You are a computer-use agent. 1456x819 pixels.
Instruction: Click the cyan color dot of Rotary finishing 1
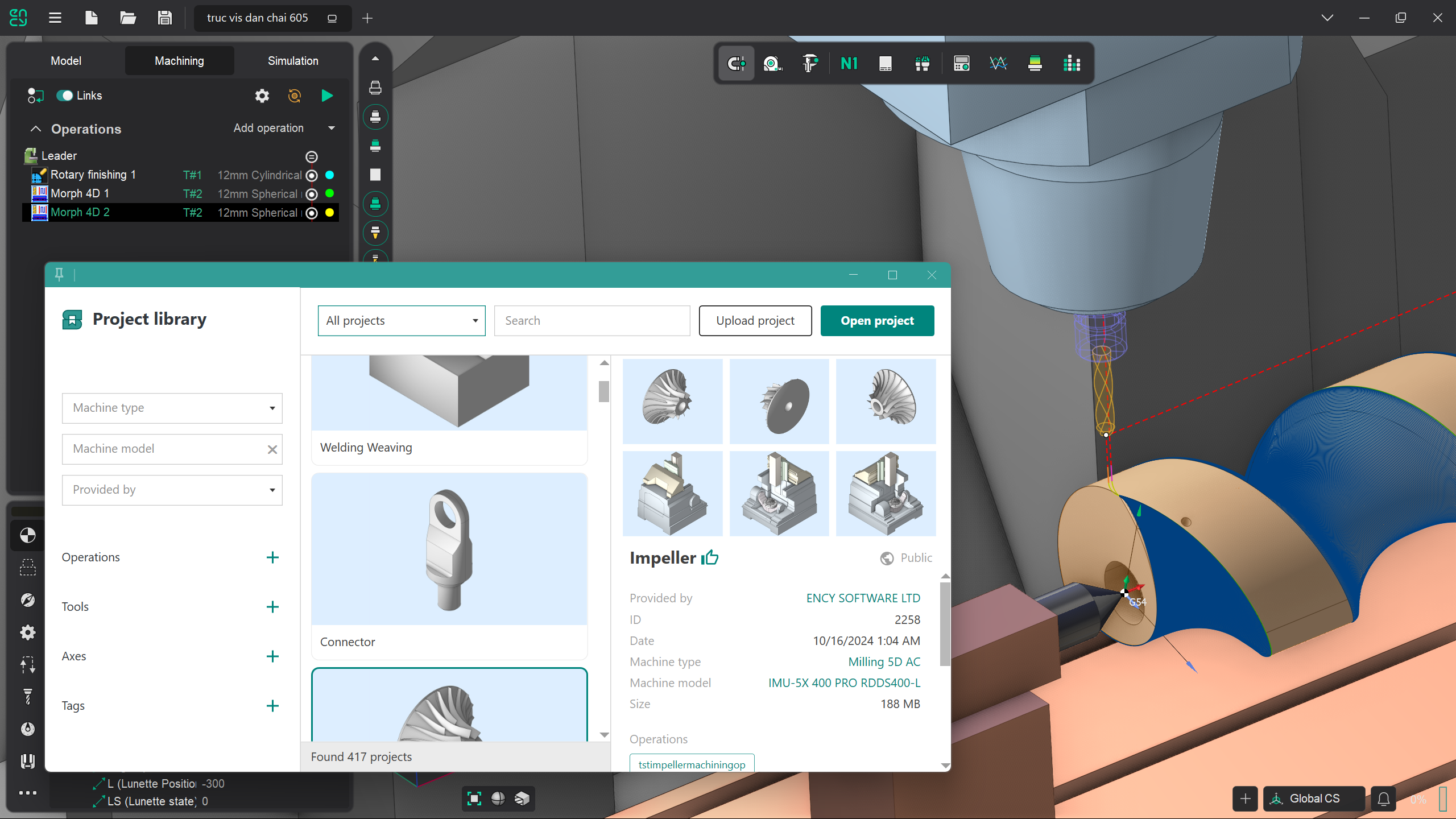330,175
